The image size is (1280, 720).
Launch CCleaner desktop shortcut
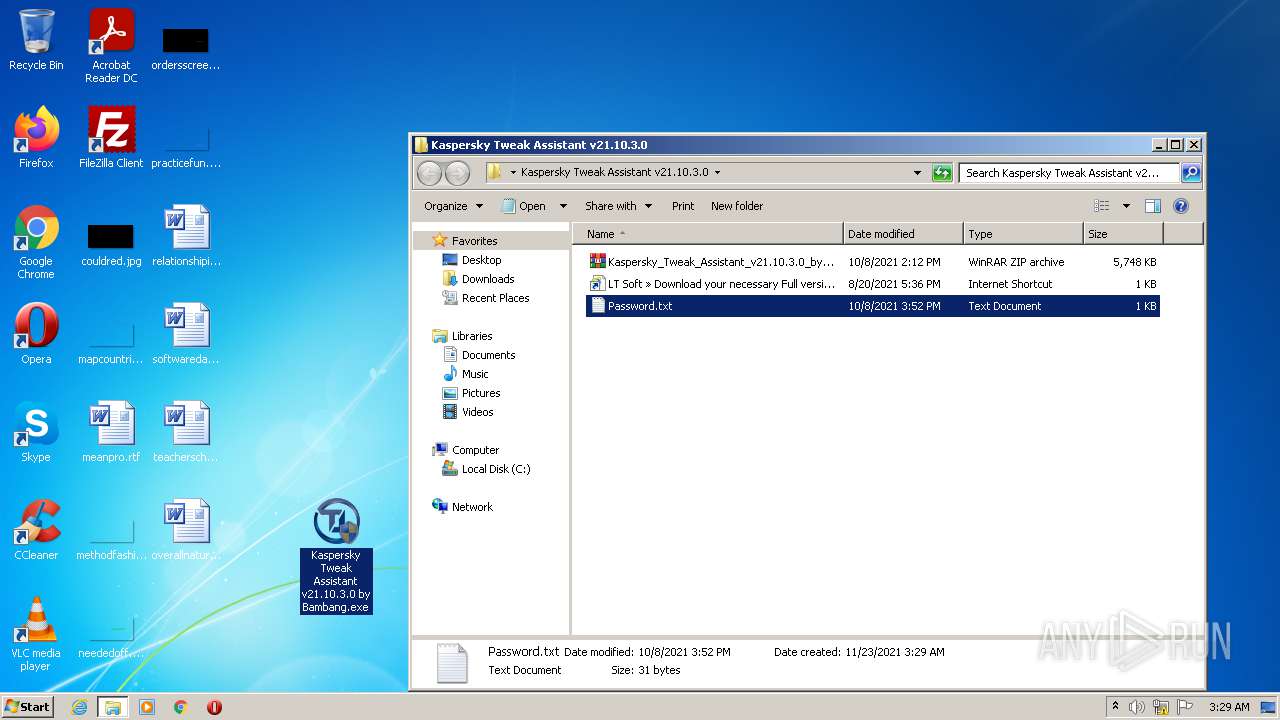[x=36, y=530]
